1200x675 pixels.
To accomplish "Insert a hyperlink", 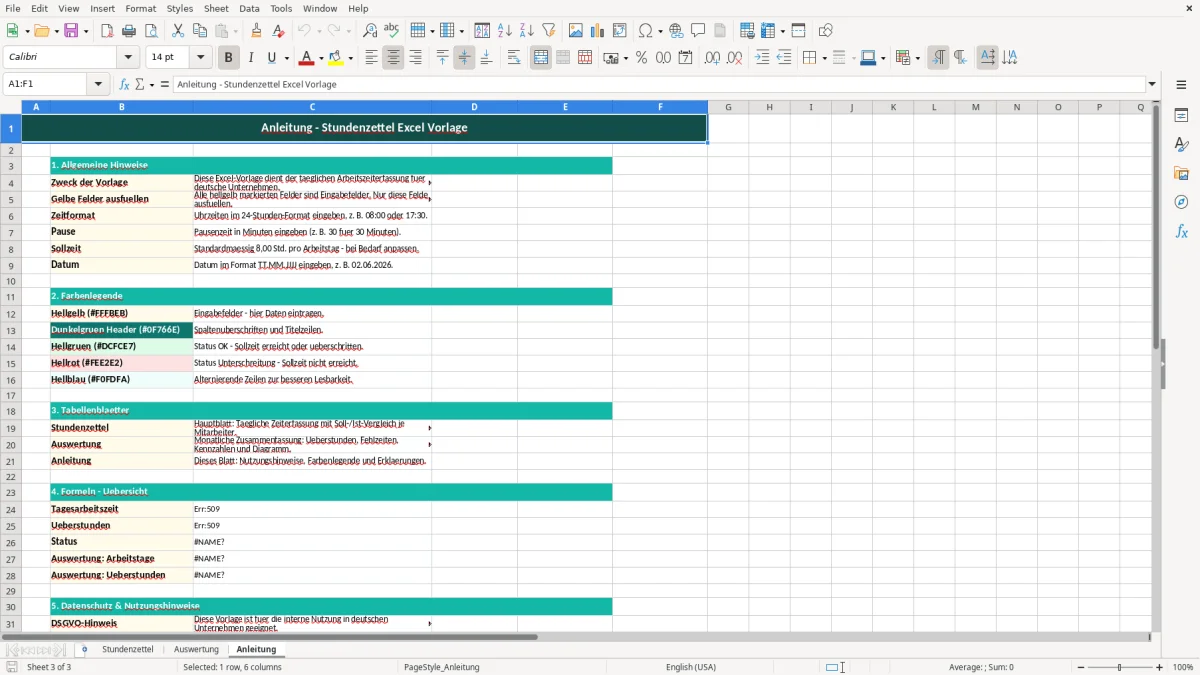I will pos(676,31).
